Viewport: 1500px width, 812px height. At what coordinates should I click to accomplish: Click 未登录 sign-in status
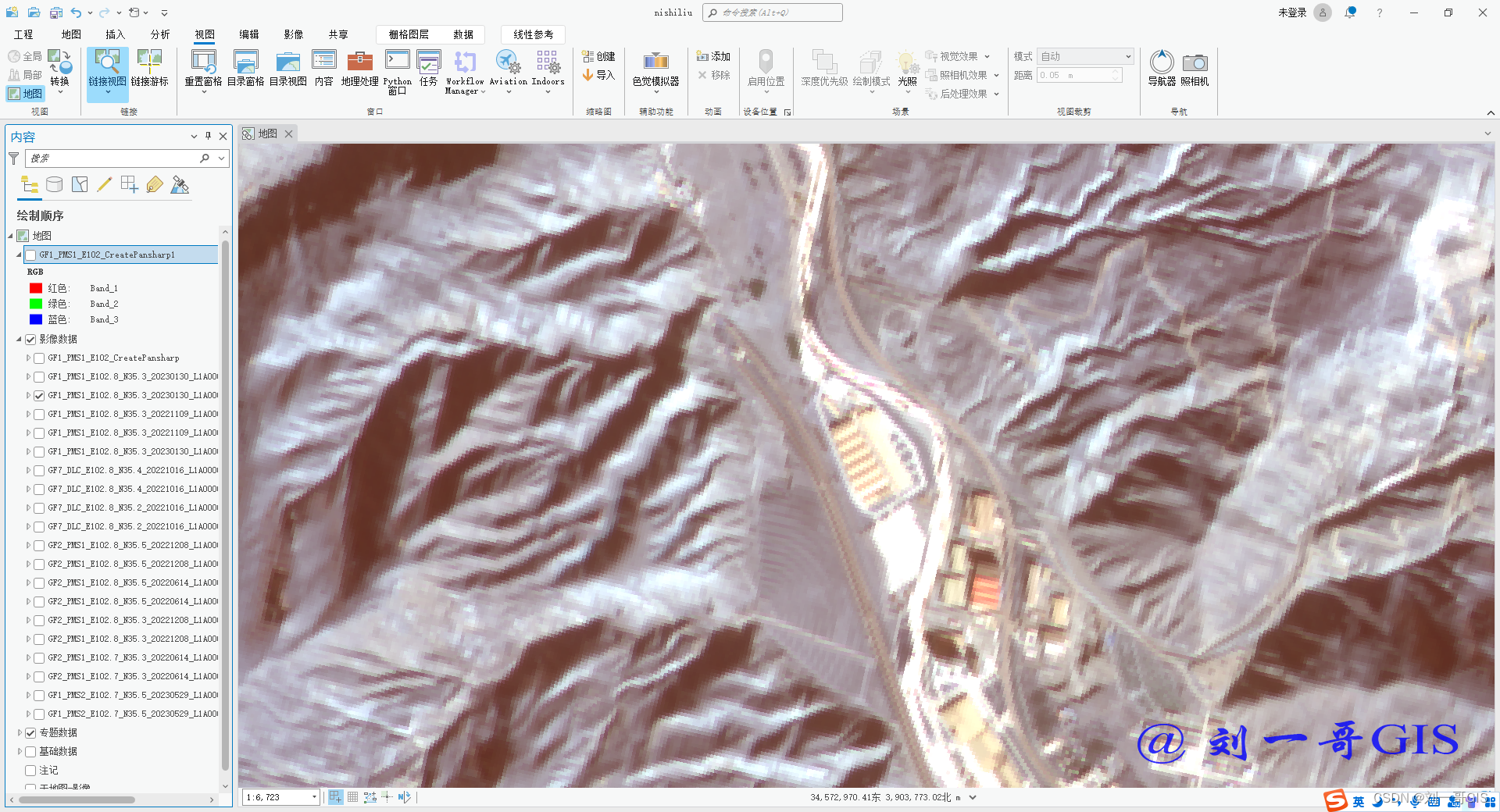click(x=1292, y=12)
